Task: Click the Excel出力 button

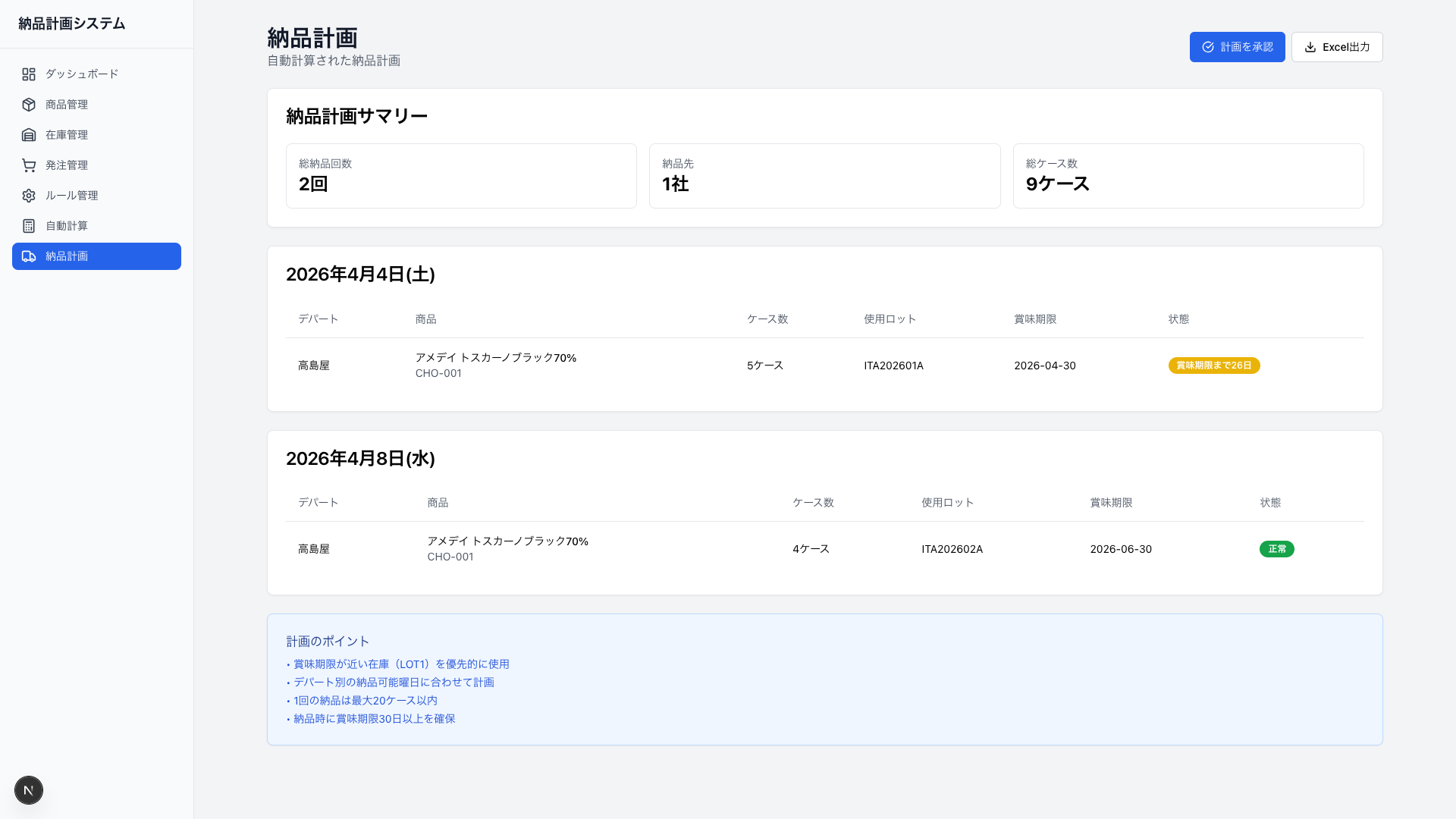Action: click(x=1337, y=47)
